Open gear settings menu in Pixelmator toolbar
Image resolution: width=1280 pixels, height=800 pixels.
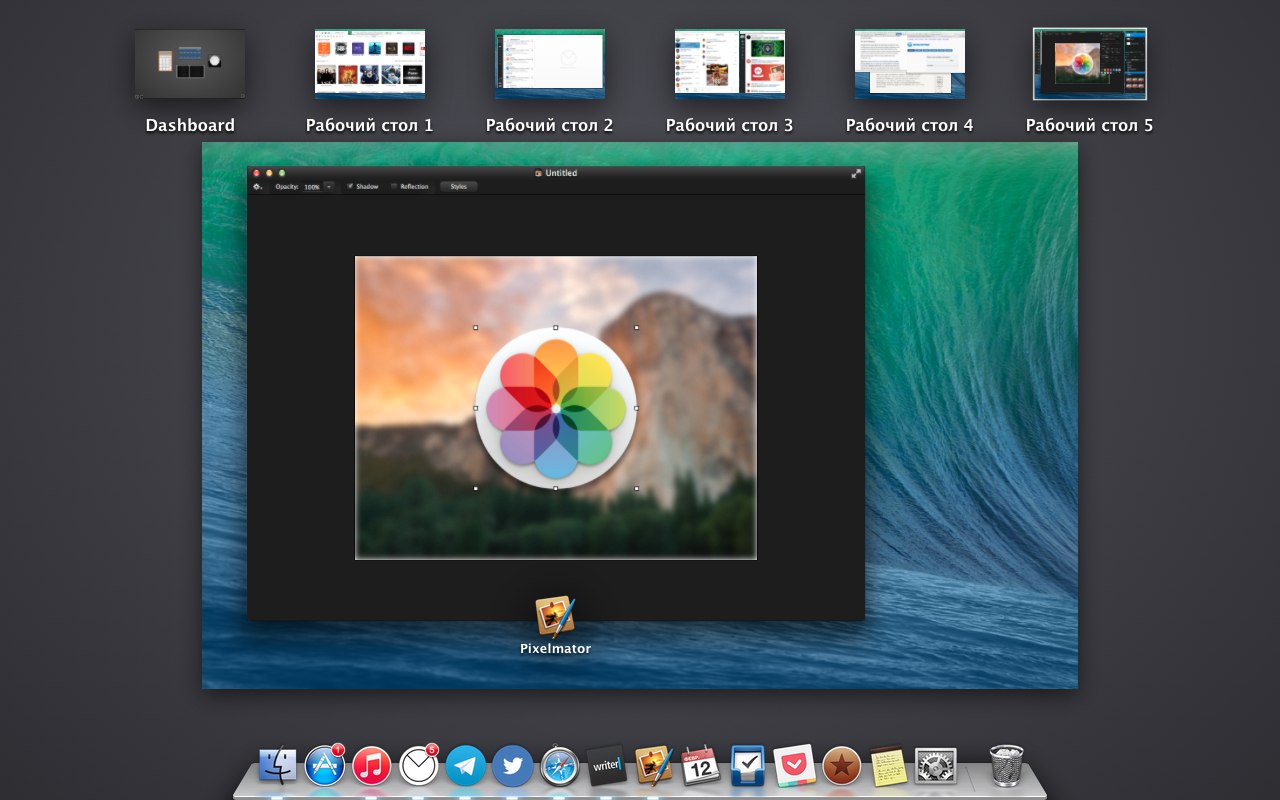258,187
